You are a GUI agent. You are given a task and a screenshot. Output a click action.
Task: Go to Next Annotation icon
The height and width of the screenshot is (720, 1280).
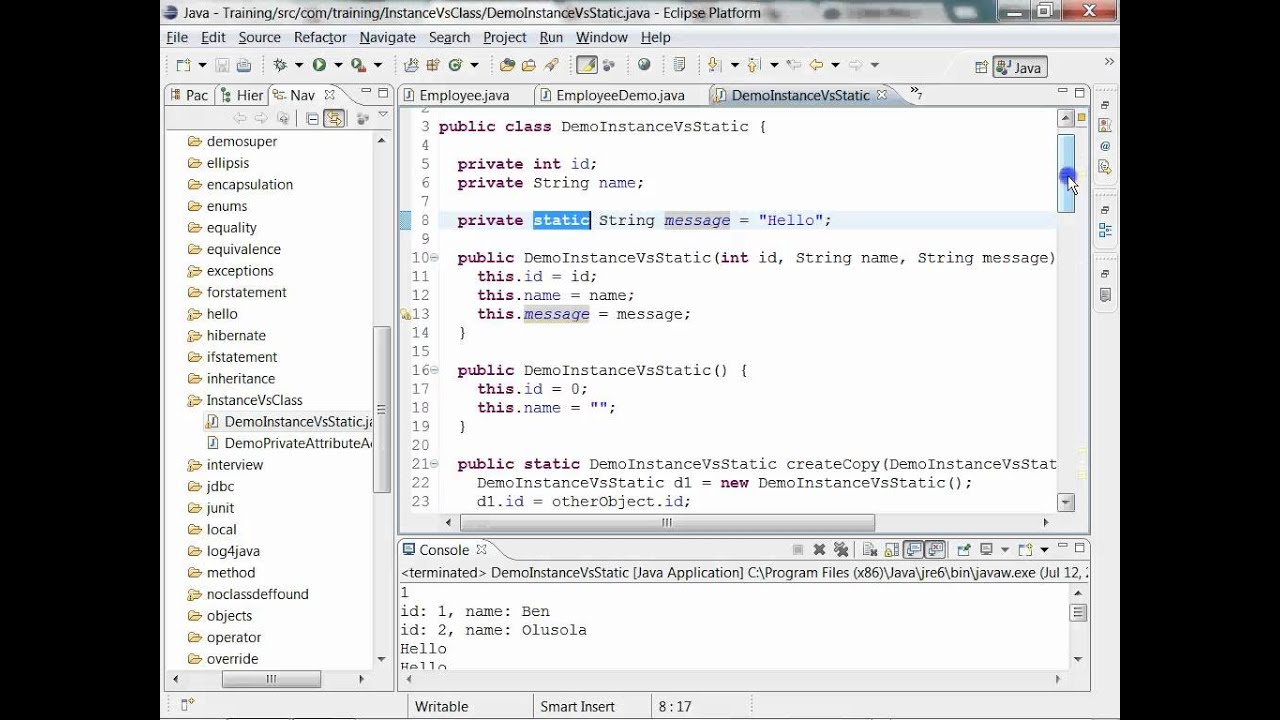coord(714,65)
